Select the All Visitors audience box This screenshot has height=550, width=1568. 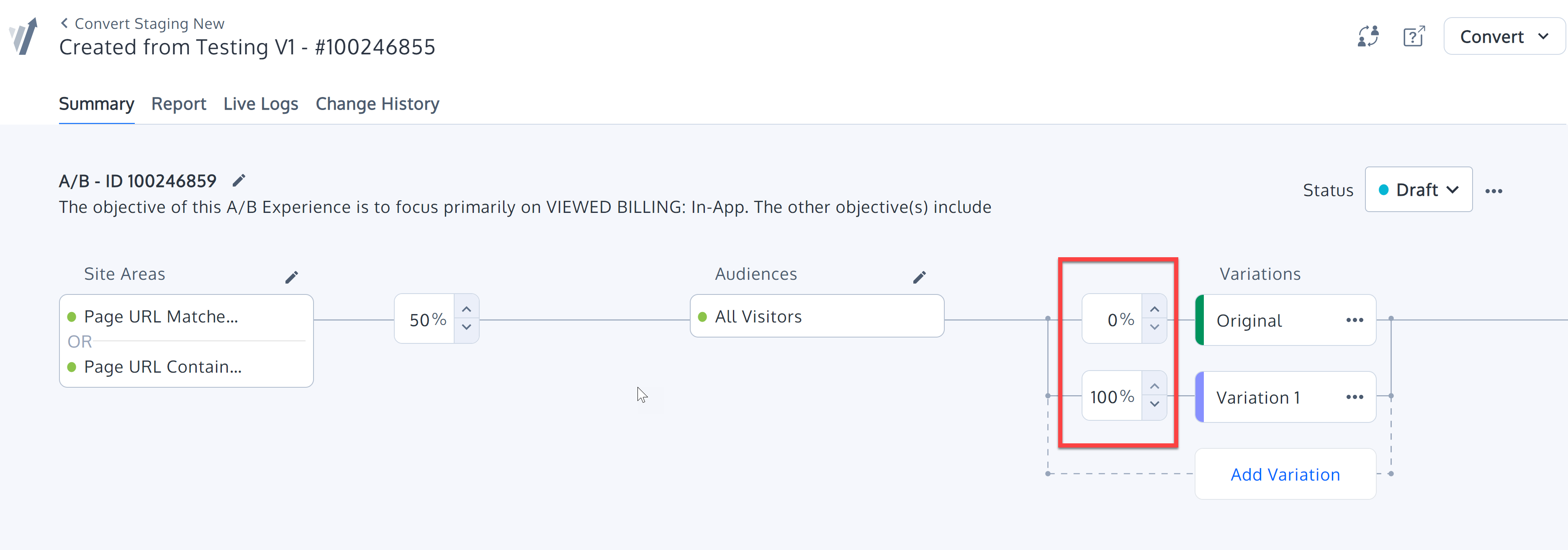pos(816,316)
